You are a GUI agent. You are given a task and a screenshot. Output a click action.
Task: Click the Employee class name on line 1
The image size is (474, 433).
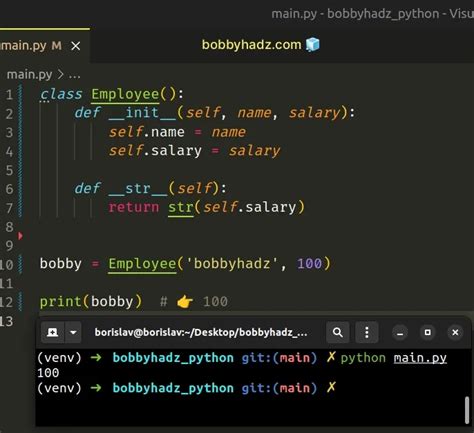tap(125, 94)
